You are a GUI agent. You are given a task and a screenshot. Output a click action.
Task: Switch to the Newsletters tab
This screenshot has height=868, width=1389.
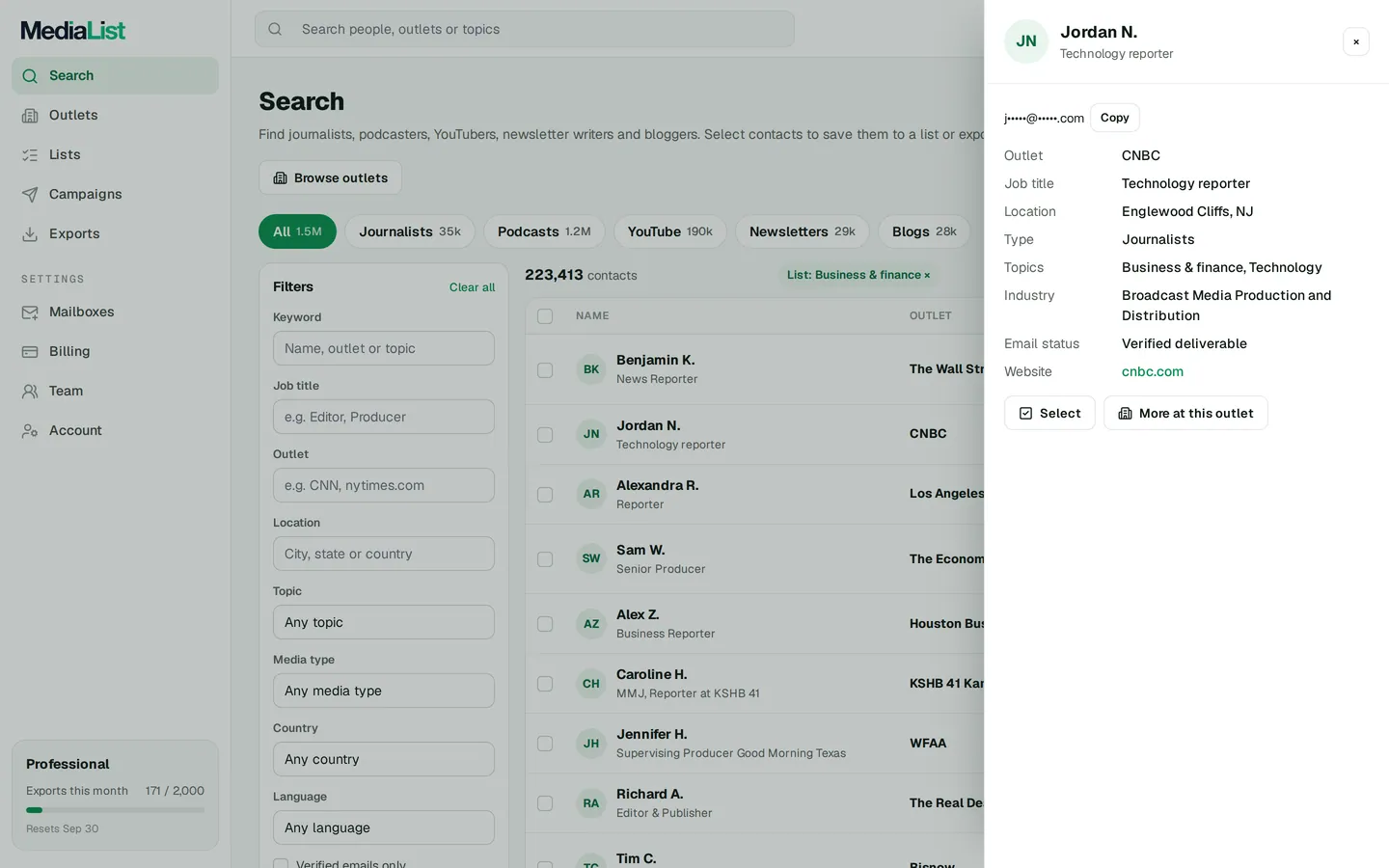803,231
